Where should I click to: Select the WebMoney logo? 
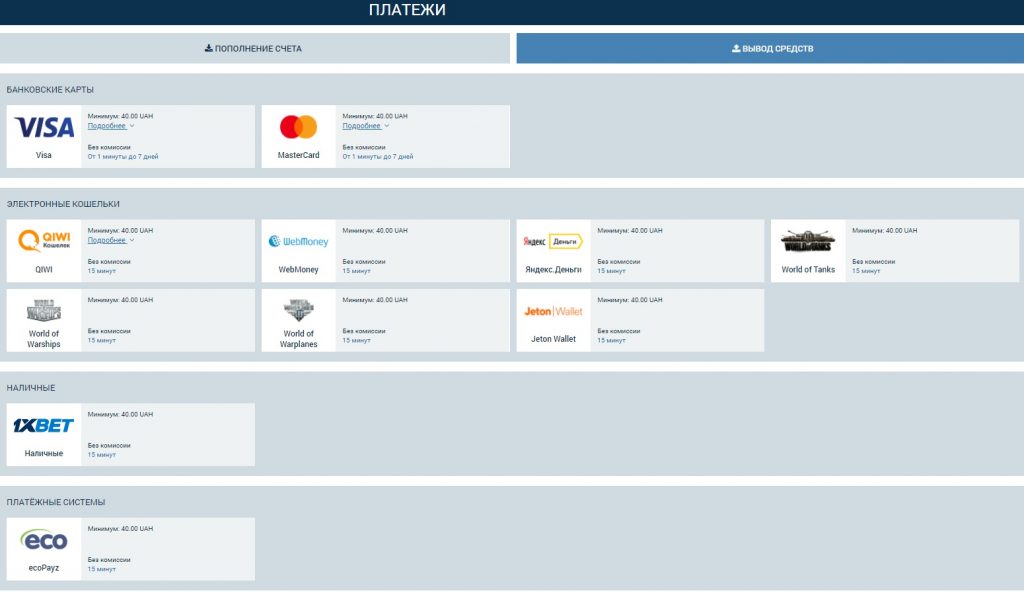click(x=298, y=241)
